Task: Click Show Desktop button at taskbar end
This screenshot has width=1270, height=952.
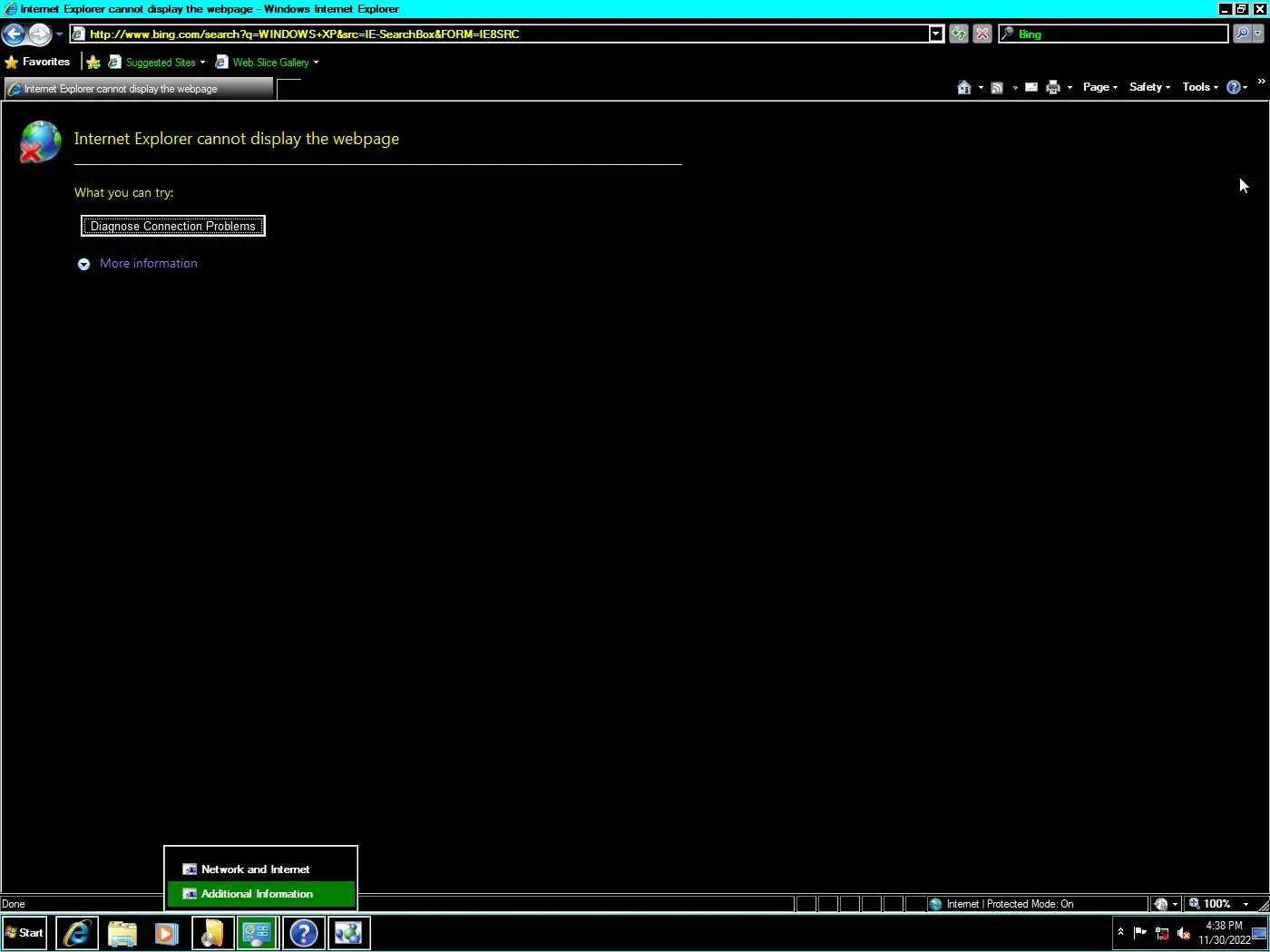Action: pyautogui.click(x=1259, y=933)
